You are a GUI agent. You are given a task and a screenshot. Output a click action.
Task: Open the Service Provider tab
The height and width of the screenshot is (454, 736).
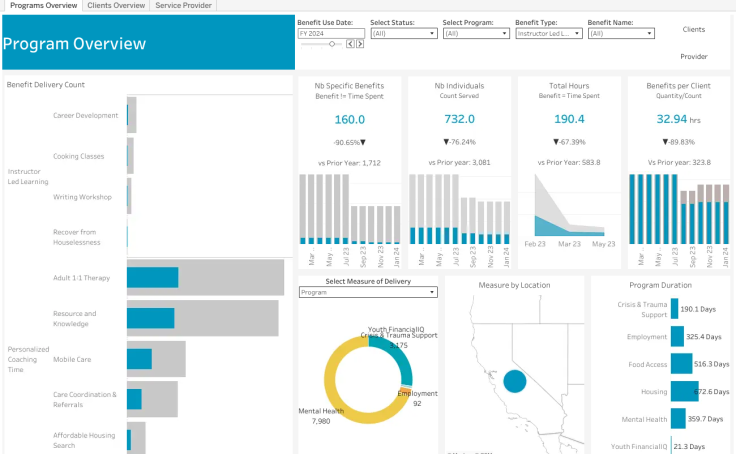(183, 6)
